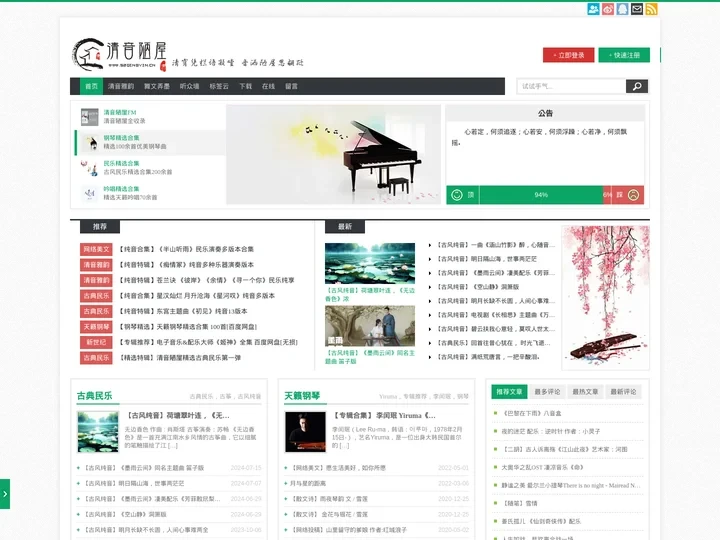Image resolution: width=720 pixels, height=540 pixels.
Task: Click the red 立即登录 login button
Action: (x=568, y=55)
